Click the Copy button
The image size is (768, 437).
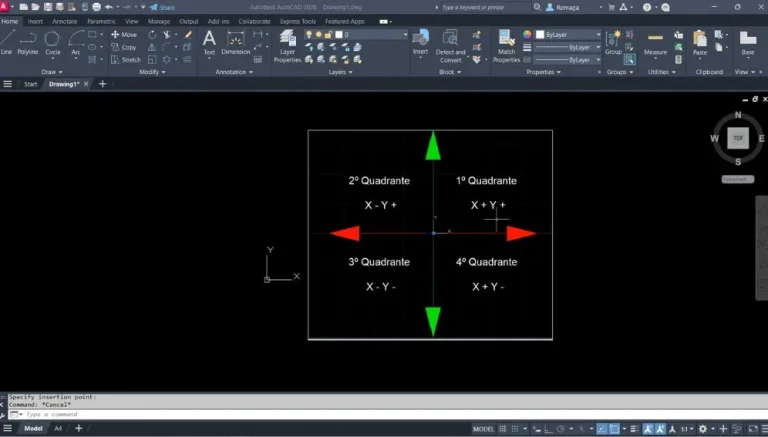click(x=124, y=47)
